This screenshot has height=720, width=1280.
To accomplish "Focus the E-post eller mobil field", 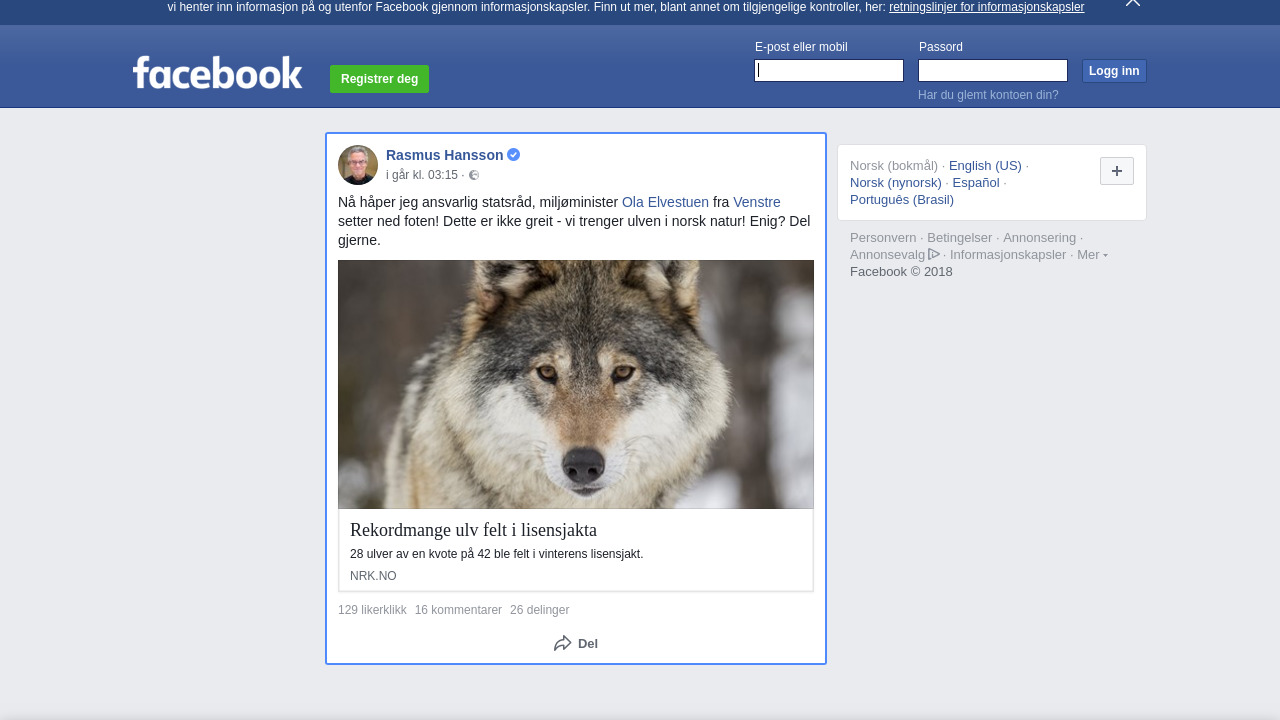I will (x=829, y=70).
